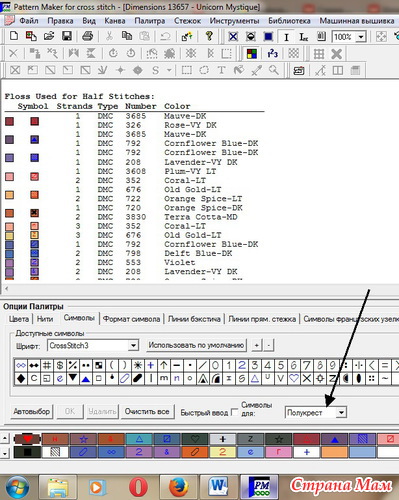Switch to the 'Нити' tab
The image size is (399, 500).
pos(45,319)
